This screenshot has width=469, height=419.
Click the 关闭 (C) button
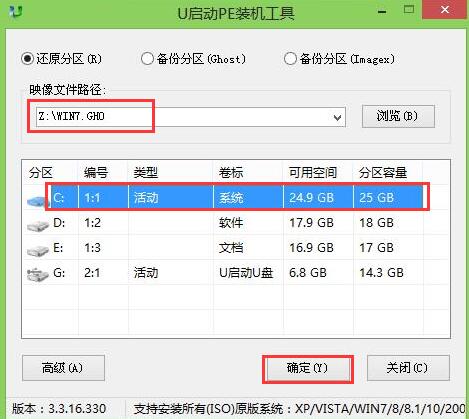click(408, 368)
